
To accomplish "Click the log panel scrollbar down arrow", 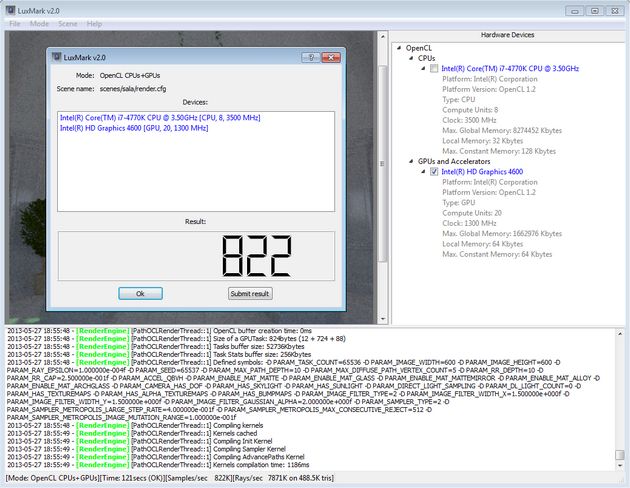I will point(620,466).
